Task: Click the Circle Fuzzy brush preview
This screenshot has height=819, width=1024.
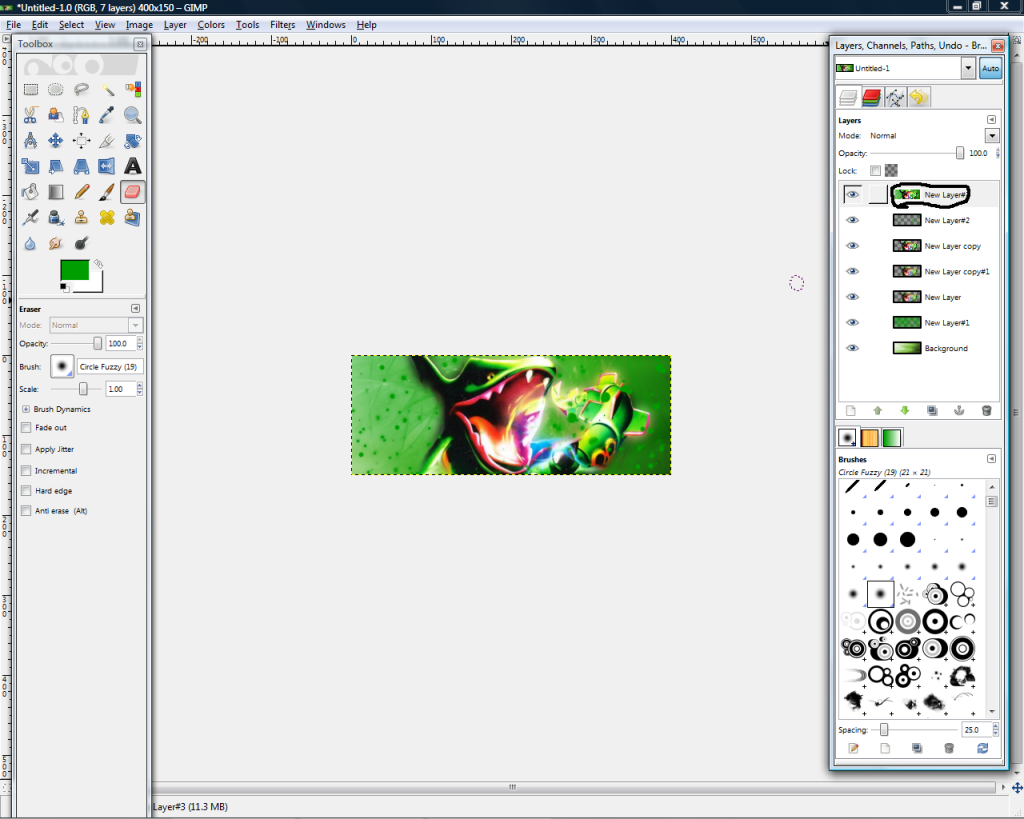Action: click(62, 366)
